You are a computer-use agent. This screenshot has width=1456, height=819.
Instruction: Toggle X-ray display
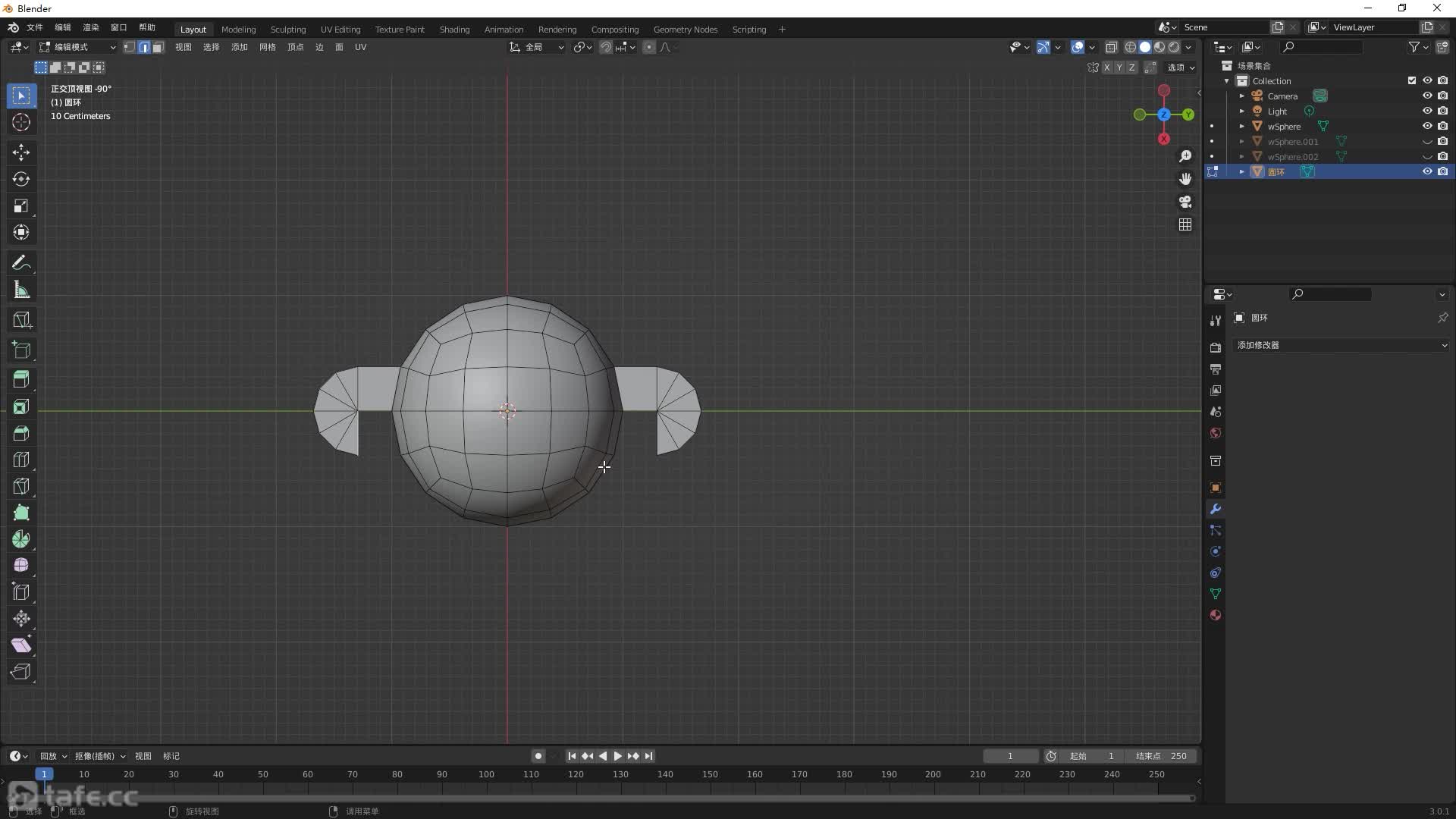[x=1112, y=47]
